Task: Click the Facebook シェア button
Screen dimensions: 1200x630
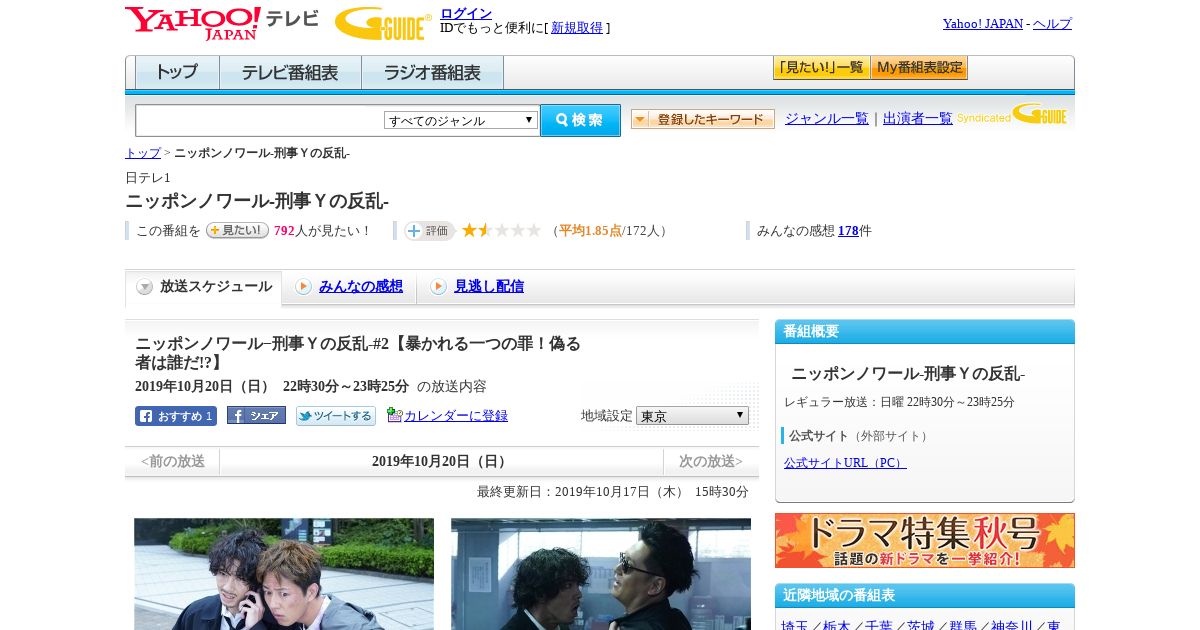Action: (256, 415)
